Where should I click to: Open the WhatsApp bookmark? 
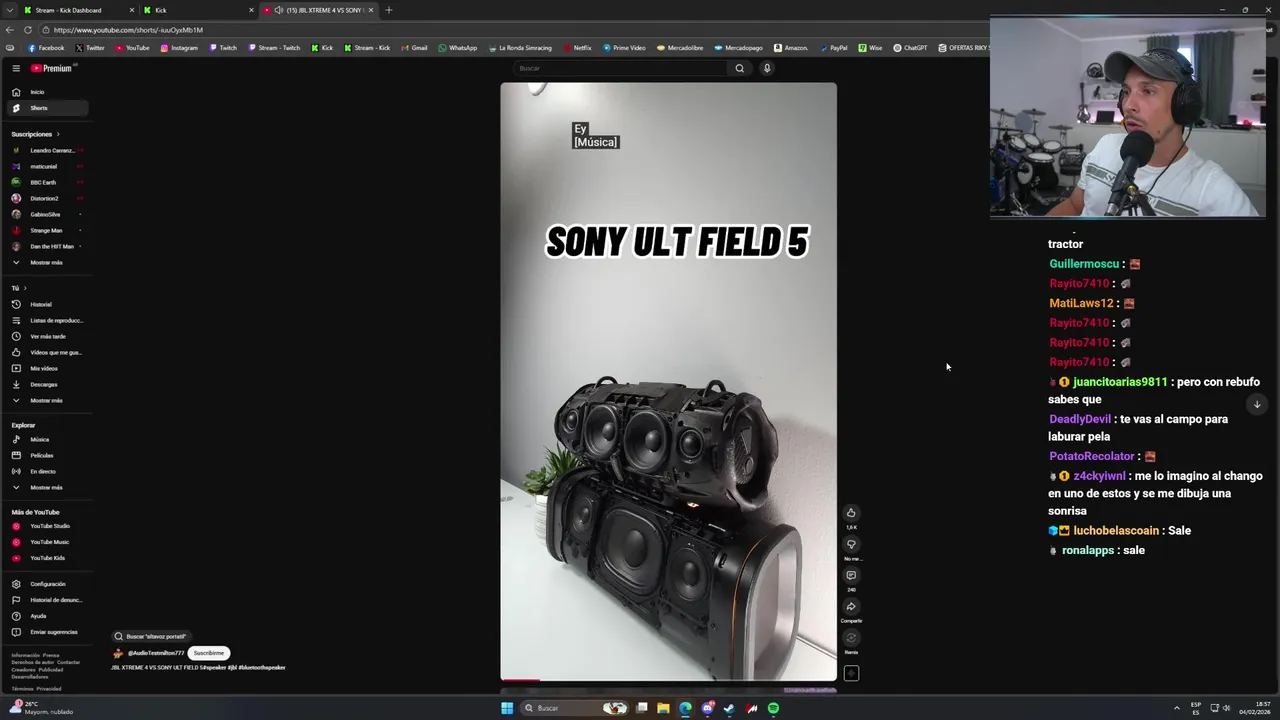pos(457,48)
